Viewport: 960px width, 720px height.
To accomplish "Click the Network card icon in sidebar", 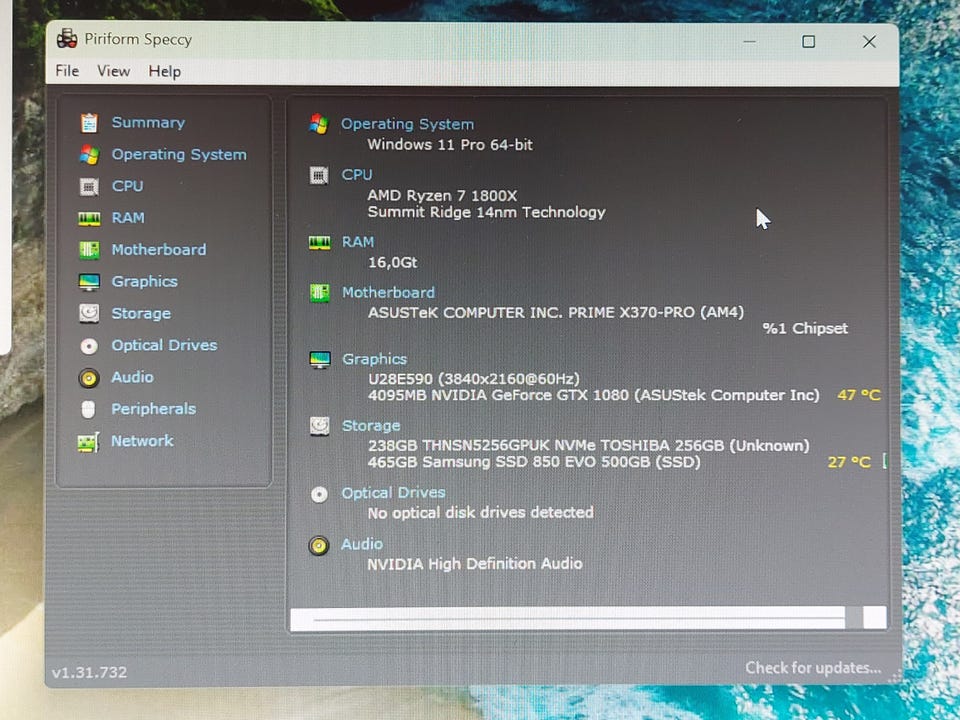I will (88, 441).
